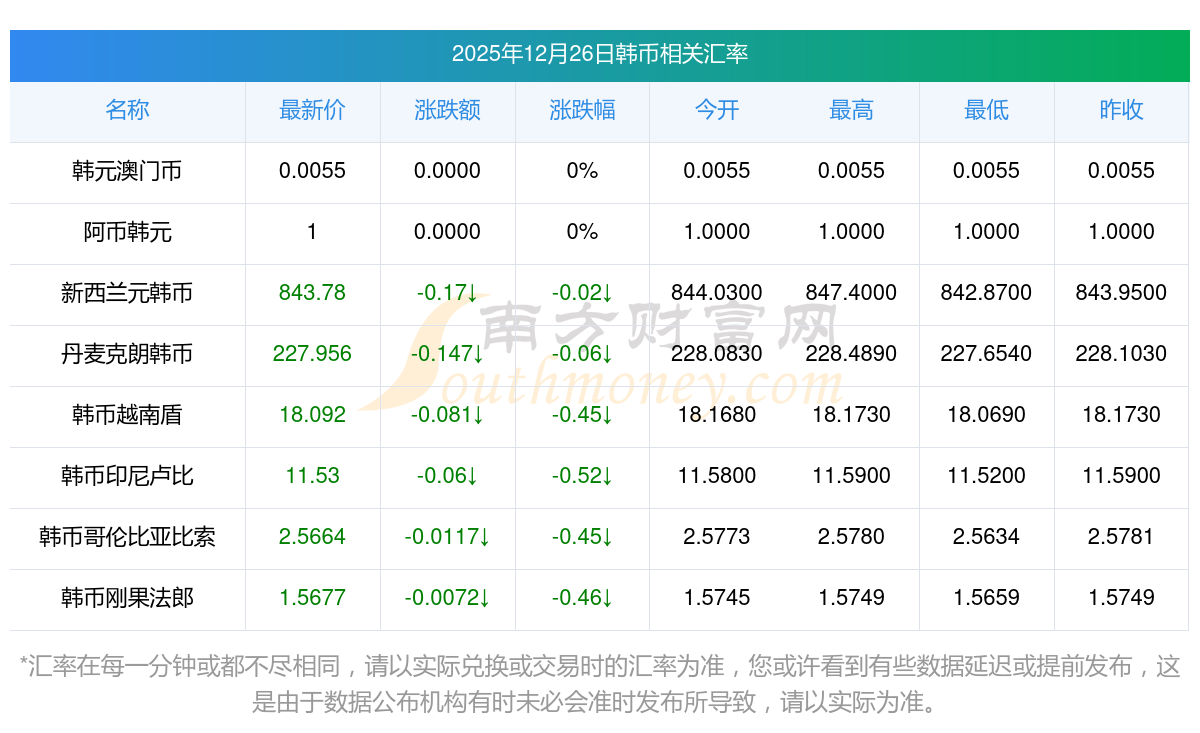The width and height of the screenshot is (1200, 733).
Task: Click low value 227.6540
Action: [x=986, y=354]
